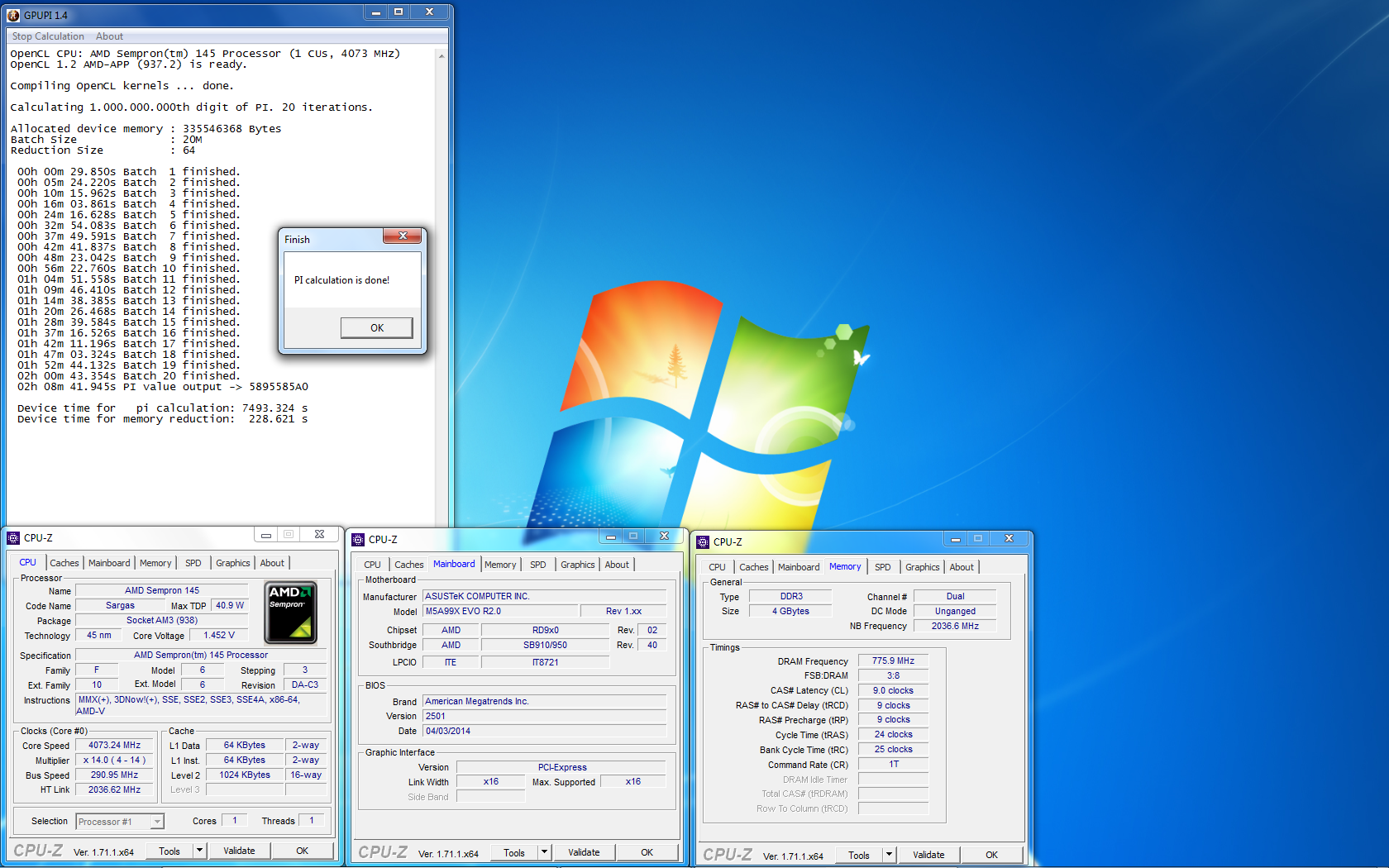Click the DRAM Frequency value 775.9 MHz
Screen dimensions: 1389x868
pos(894,661)
